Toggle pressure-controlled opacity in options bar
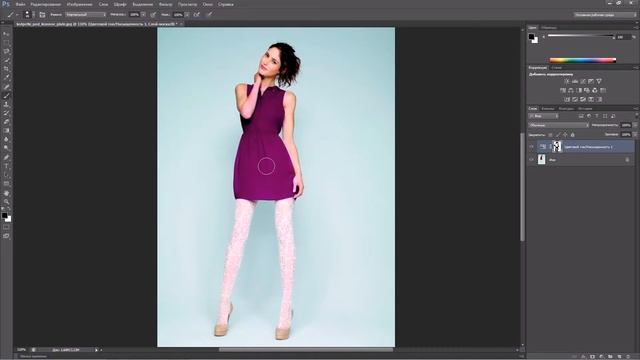Image resolution: width=640 pixels, height=360 pixels. tap(153, 15)
